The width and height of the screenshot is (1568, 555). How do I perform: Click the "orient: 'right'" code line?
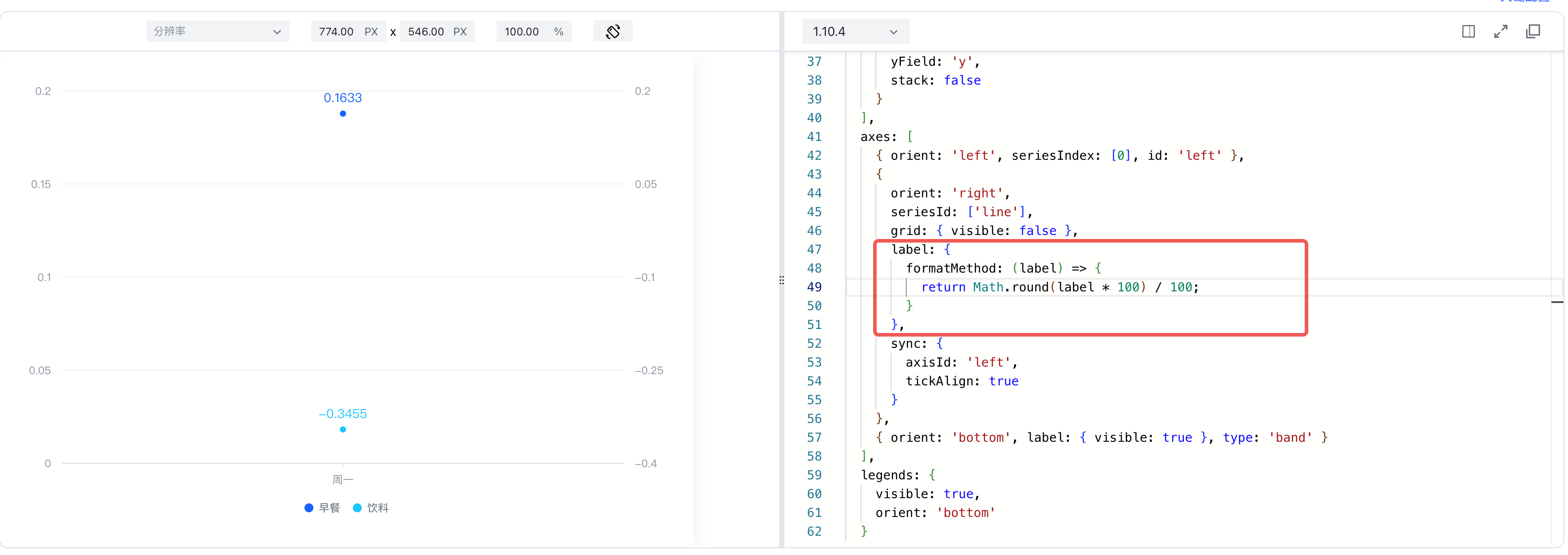[x=950, y=193]
